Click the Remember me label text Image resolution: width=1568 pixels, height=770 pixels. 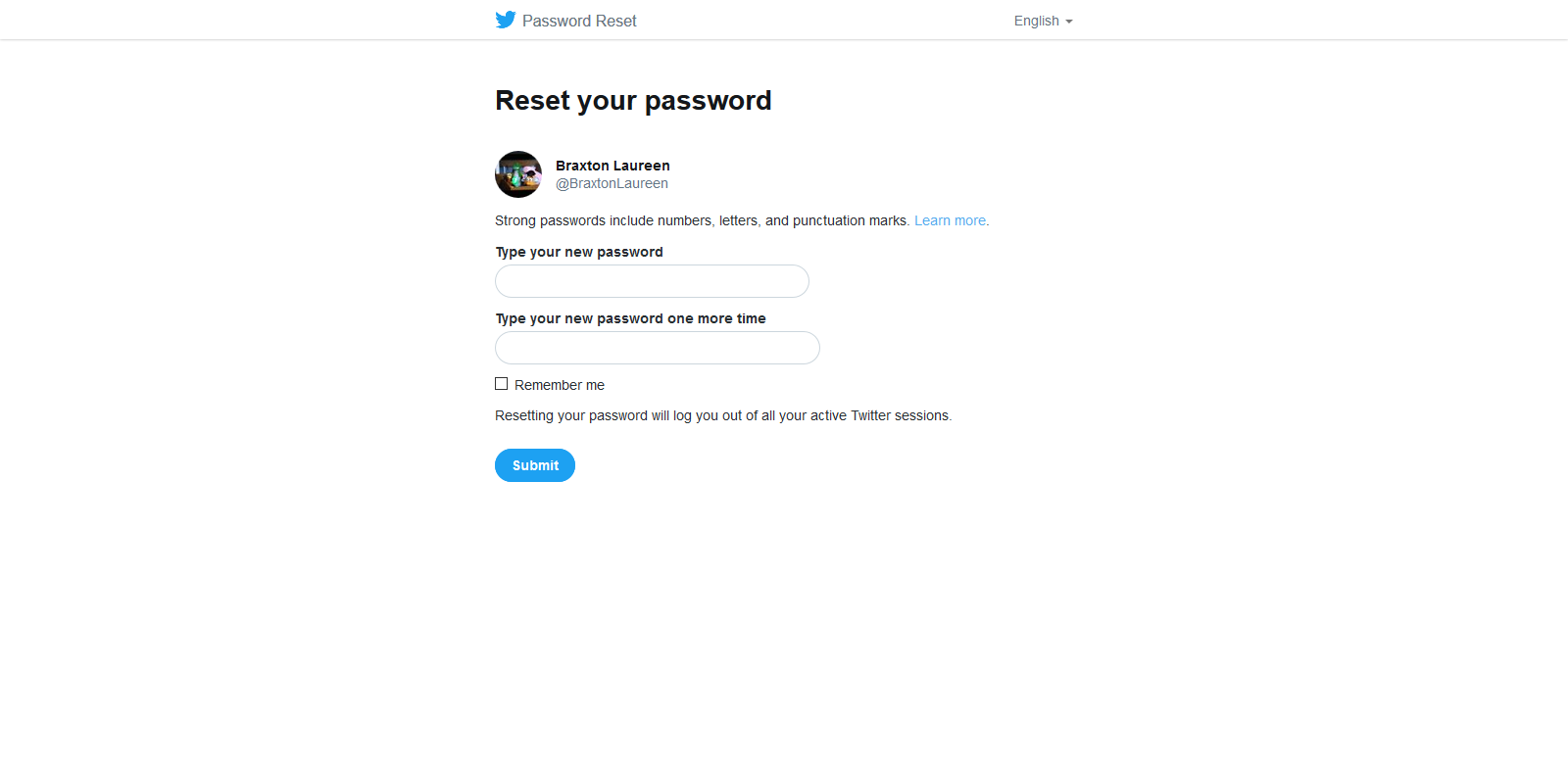(x=560, y=385)
